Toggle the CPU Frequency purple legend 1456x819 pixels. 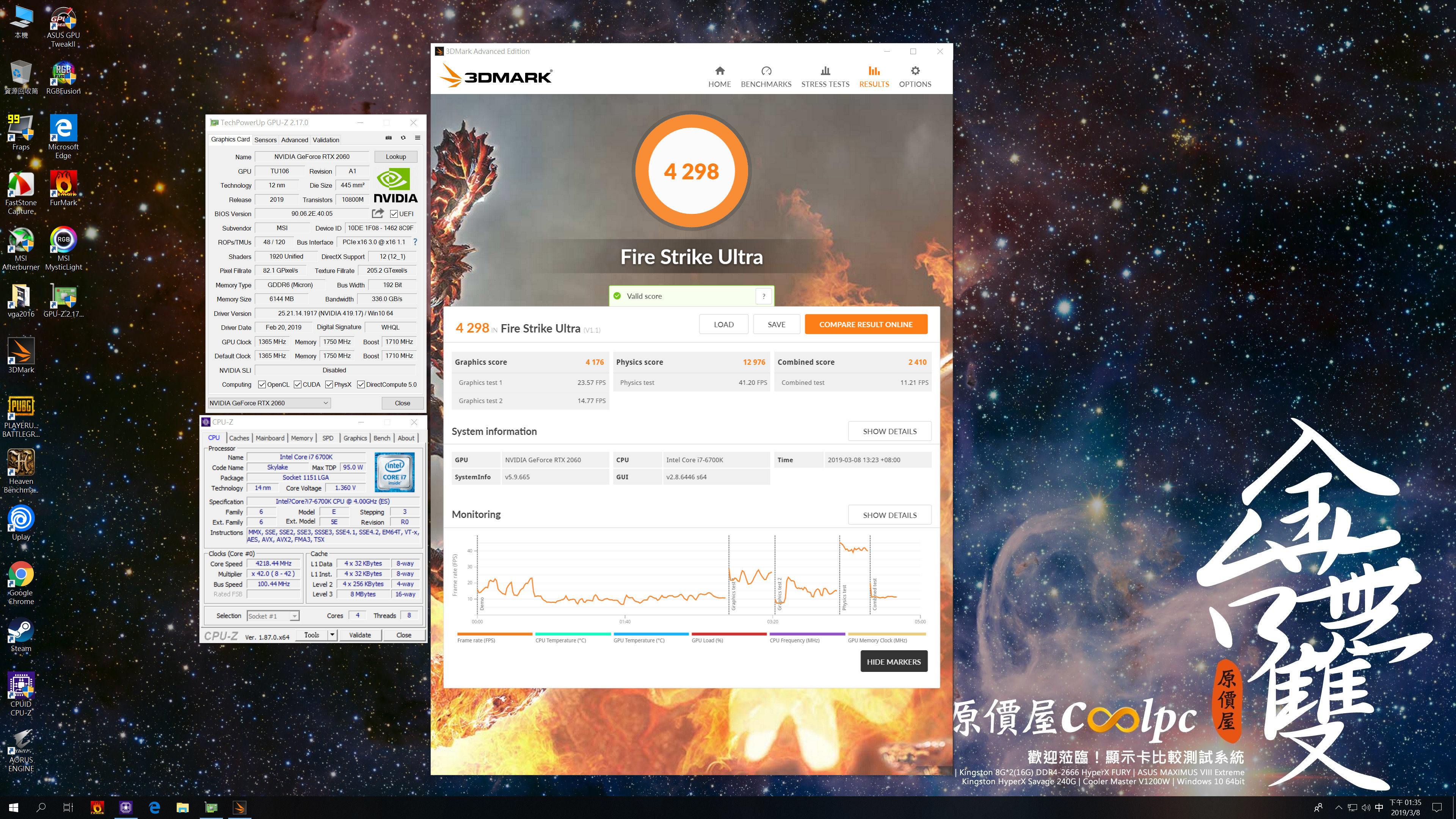806,637
